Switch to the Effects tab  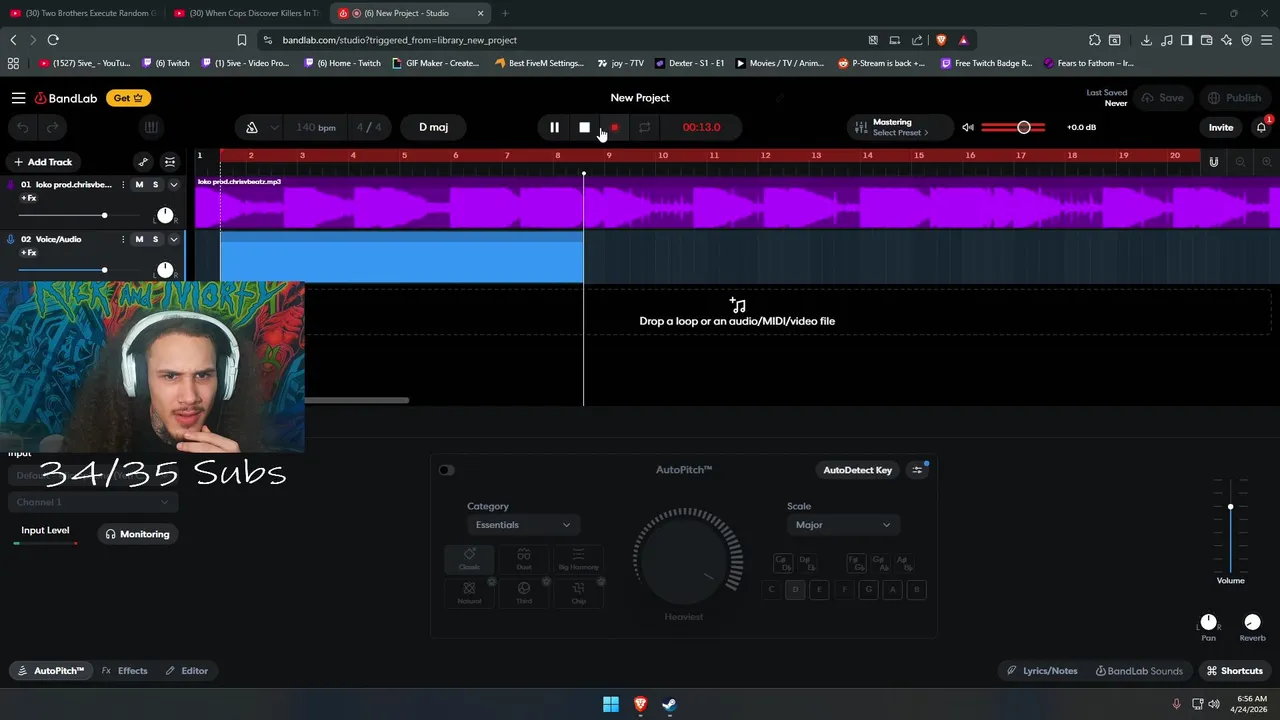(124, 671)
